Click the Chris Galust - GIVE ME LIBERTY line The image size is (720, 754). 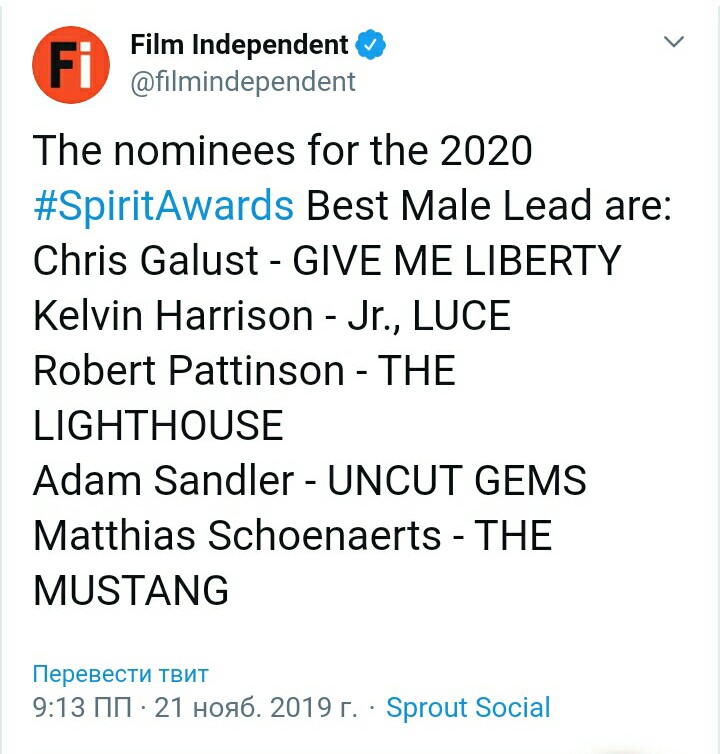[327, 261]
